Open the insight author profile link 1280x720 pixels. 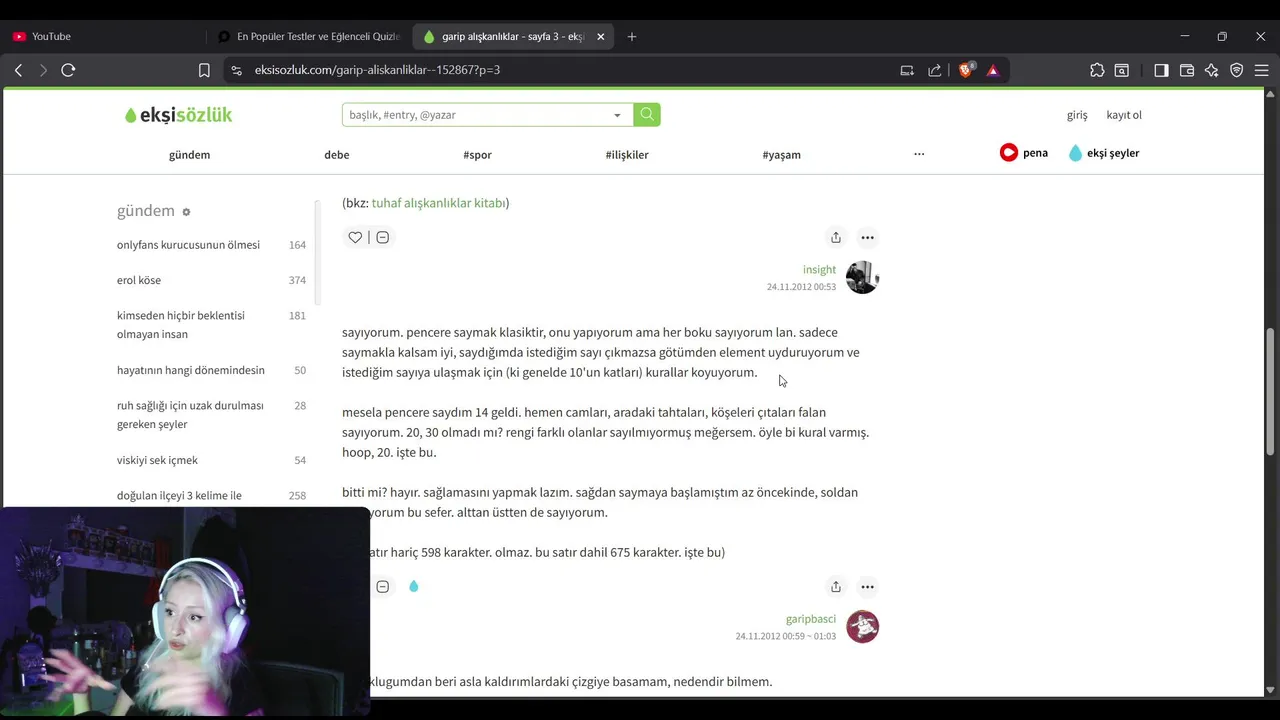819,270
